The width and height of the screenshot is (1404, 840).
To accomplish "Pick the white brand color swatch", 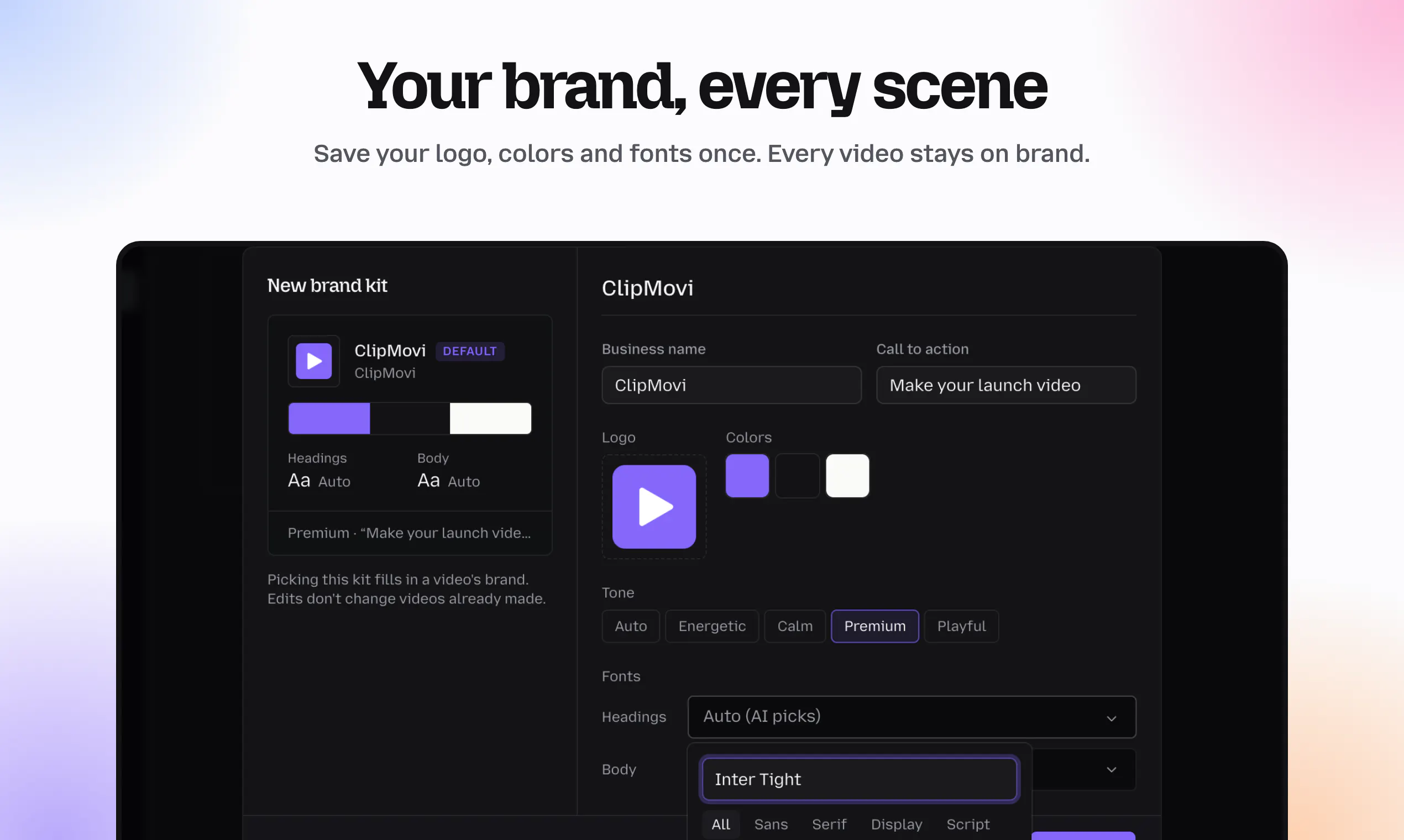I will (847, 475).
